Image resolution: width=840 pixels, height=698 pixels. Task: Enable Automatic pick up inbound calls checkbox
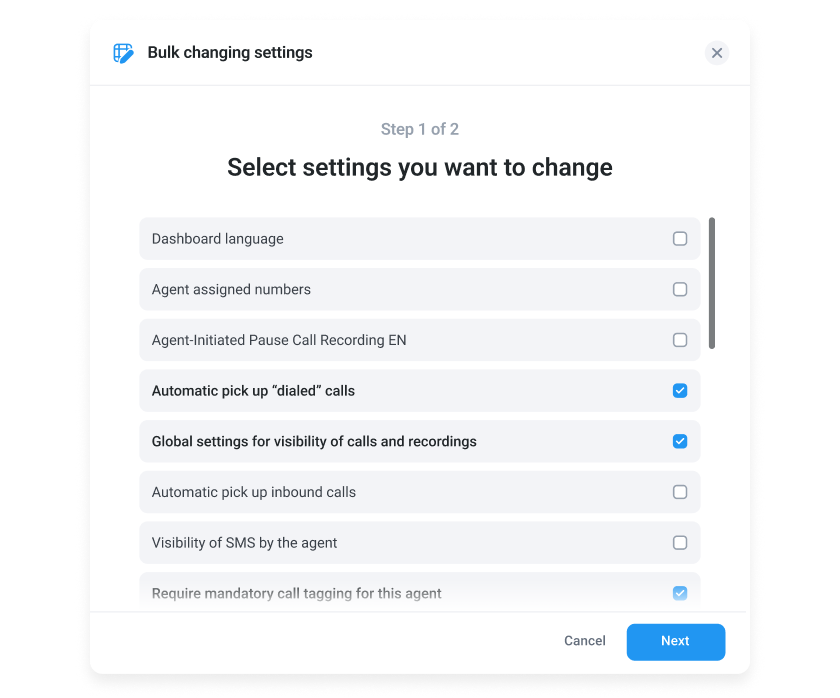click(x=680, y=492)
